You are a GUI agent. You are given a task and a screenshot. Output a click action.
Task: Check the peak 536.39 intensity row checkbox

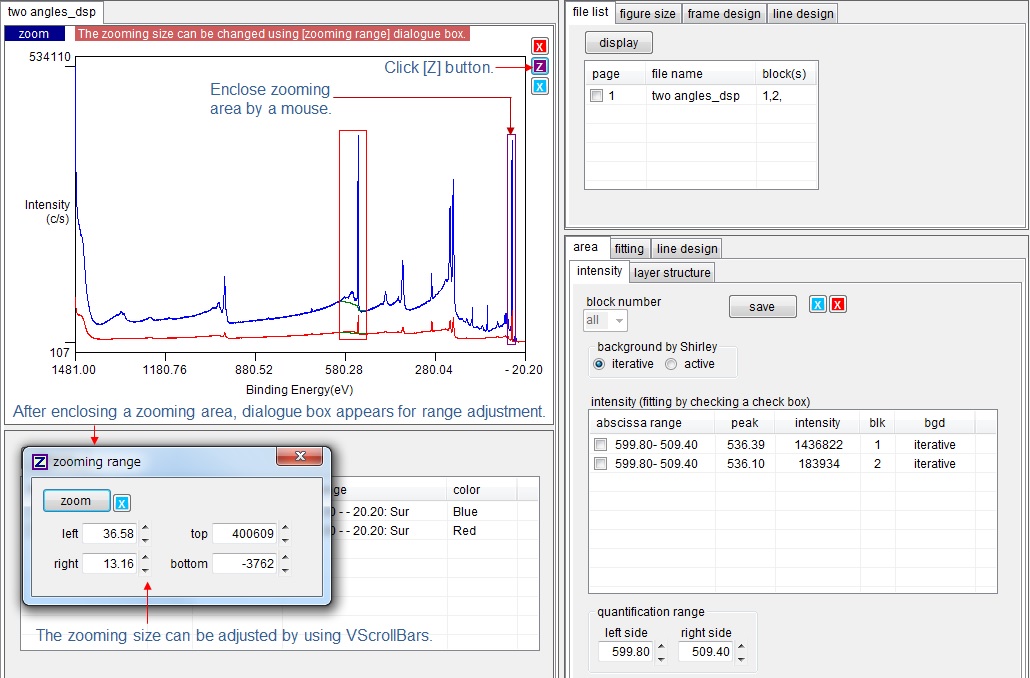pos(601,445)
